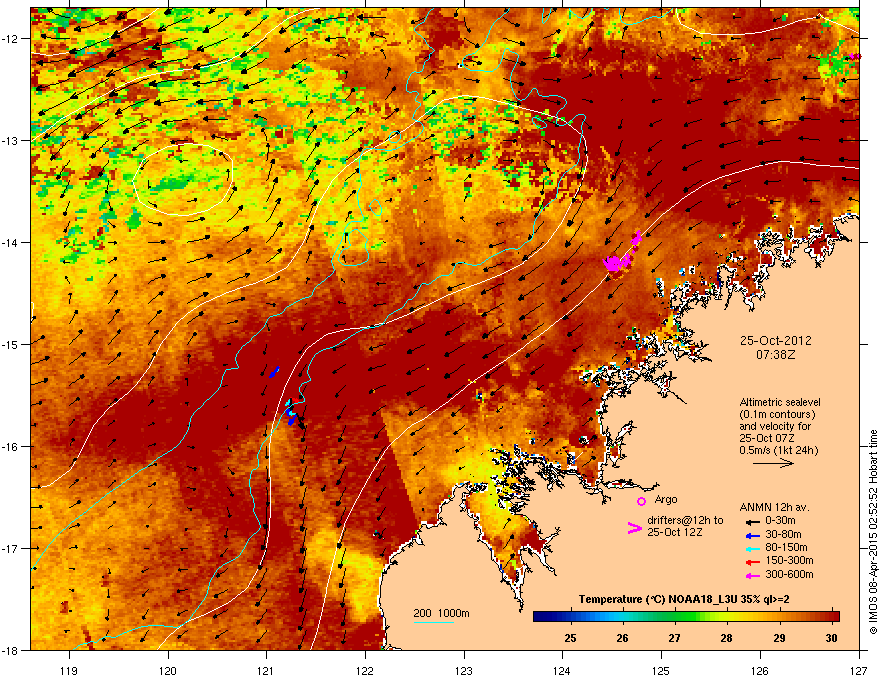
Task: Click the cyan isobath line sample under 200 1000m
Action: pos(434,622)
